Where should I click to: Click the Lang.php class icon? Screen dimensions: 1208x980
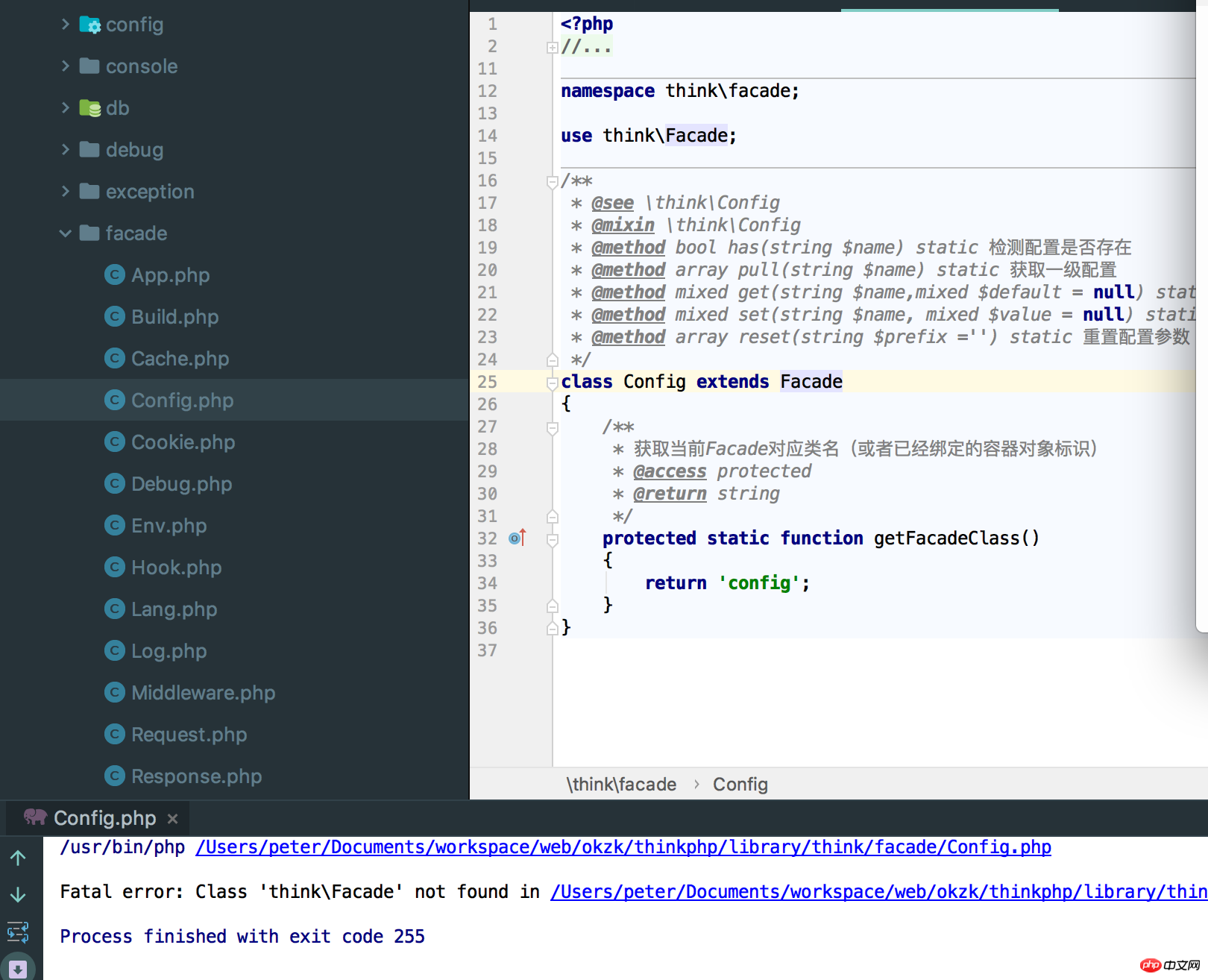point(114,609)
